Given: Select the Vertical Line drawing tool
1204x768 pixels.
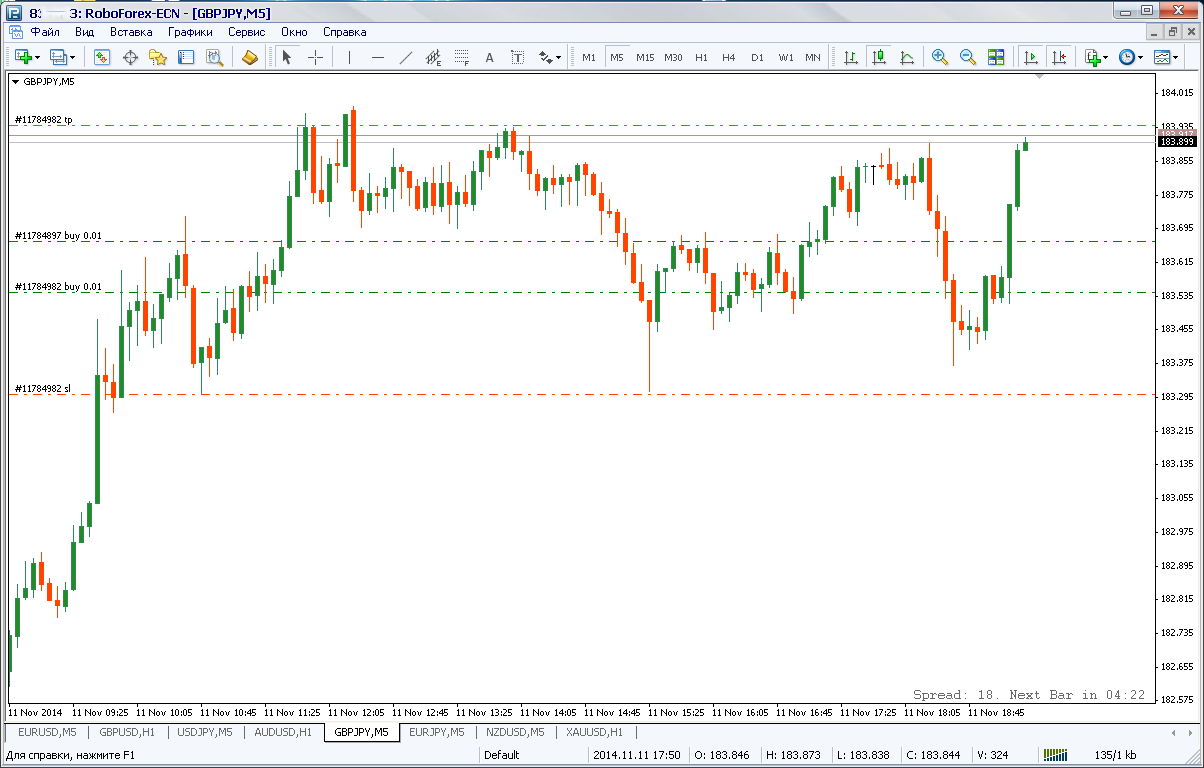Looking at the screenshot, I should click(349, 57).
